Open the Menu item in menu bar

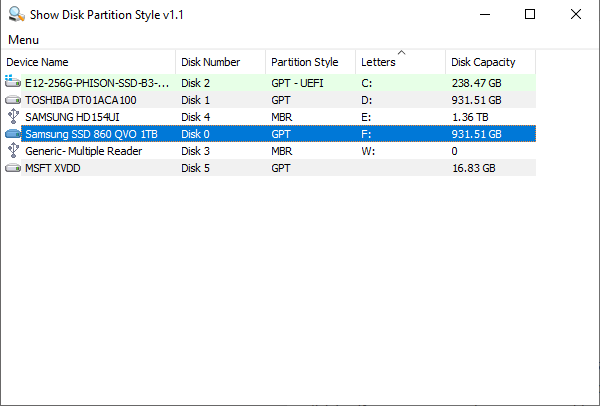24,40
